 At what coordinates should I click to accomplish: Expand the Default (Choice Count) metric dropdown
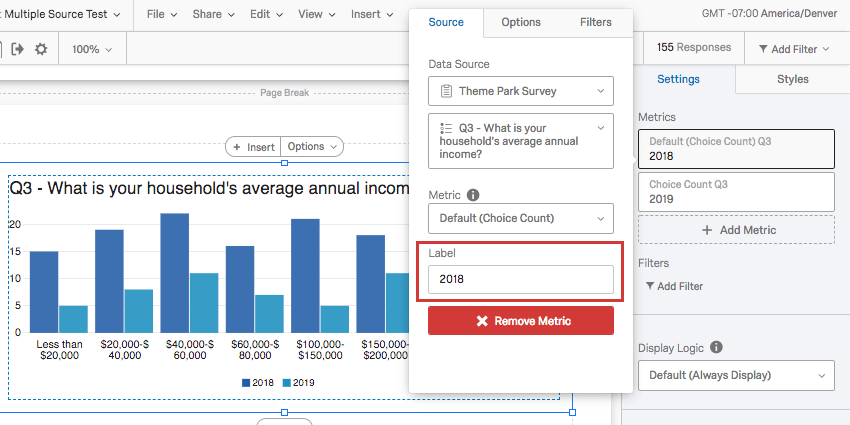click(521, 218)
